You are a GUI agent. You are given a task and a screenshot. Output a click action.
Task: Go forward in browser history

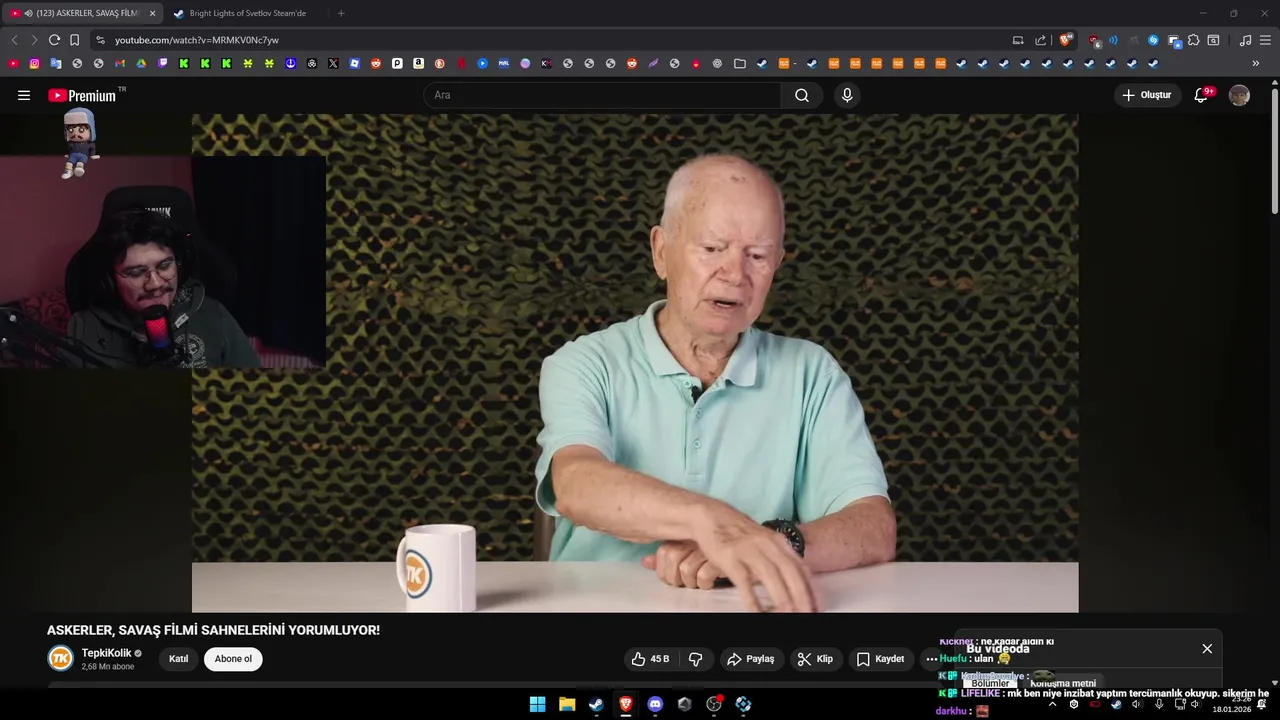(34, 40)
